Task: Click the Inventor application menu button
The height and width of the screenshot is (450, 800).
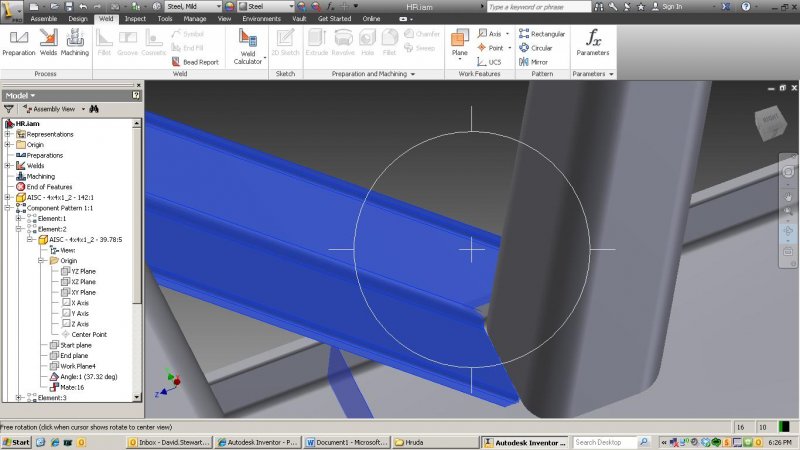Action: 11,10
